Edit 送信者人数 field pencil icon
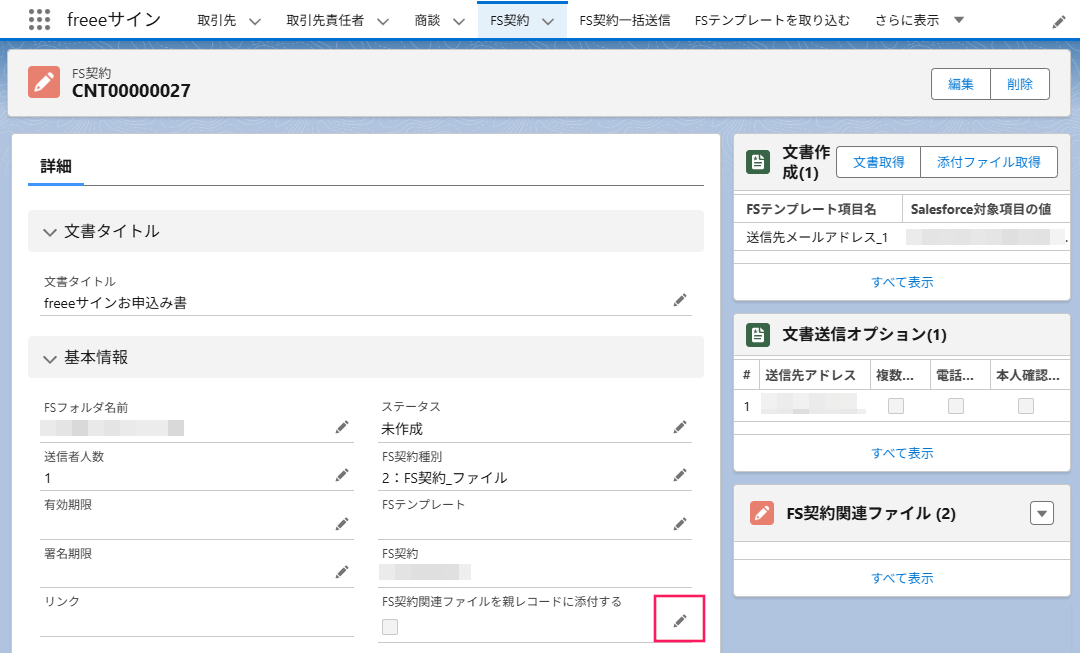This screenshot has height=653, width=1080. [x=342, y=475]
